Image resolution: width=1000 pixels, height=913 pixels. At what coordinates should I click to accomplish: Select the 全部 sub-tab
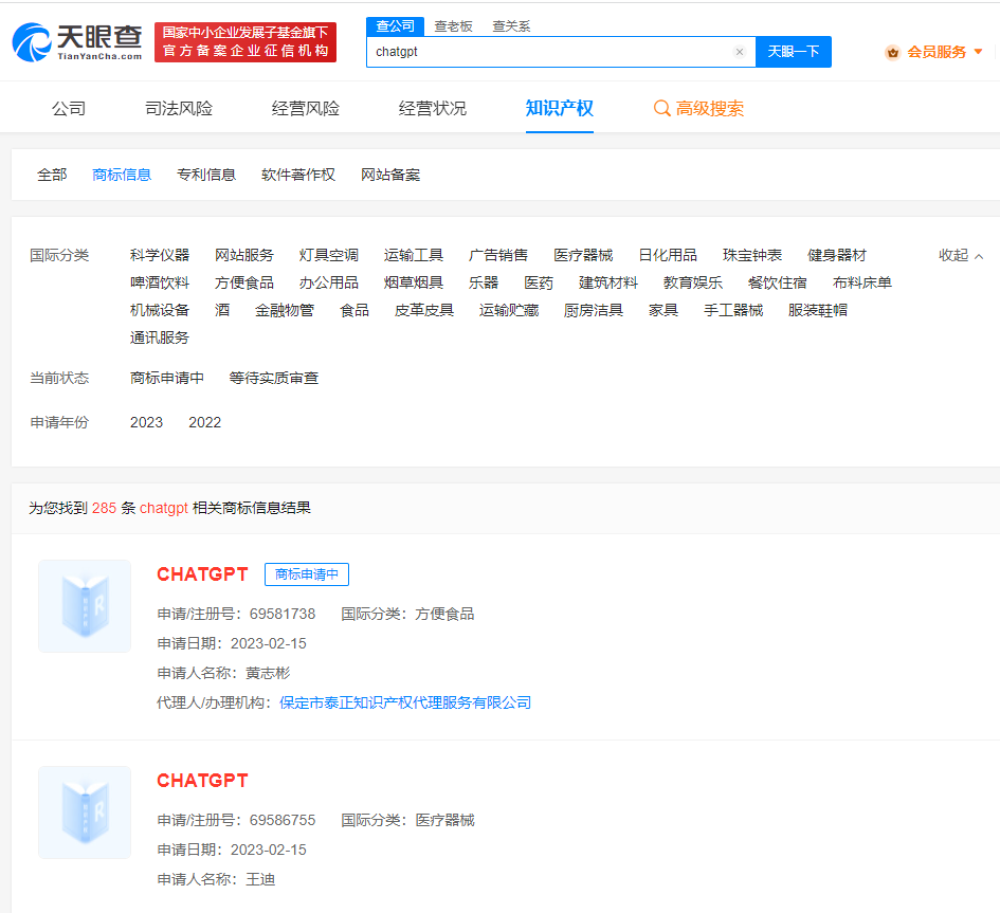[x=52, y=175]
